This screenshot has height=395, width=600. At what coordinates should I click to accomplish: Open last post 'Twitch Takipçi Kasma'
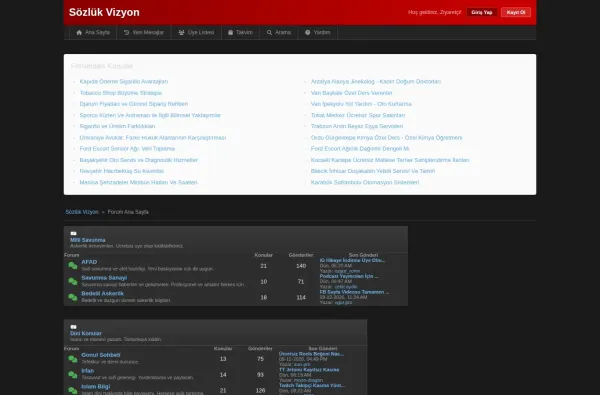pos(312,385)
